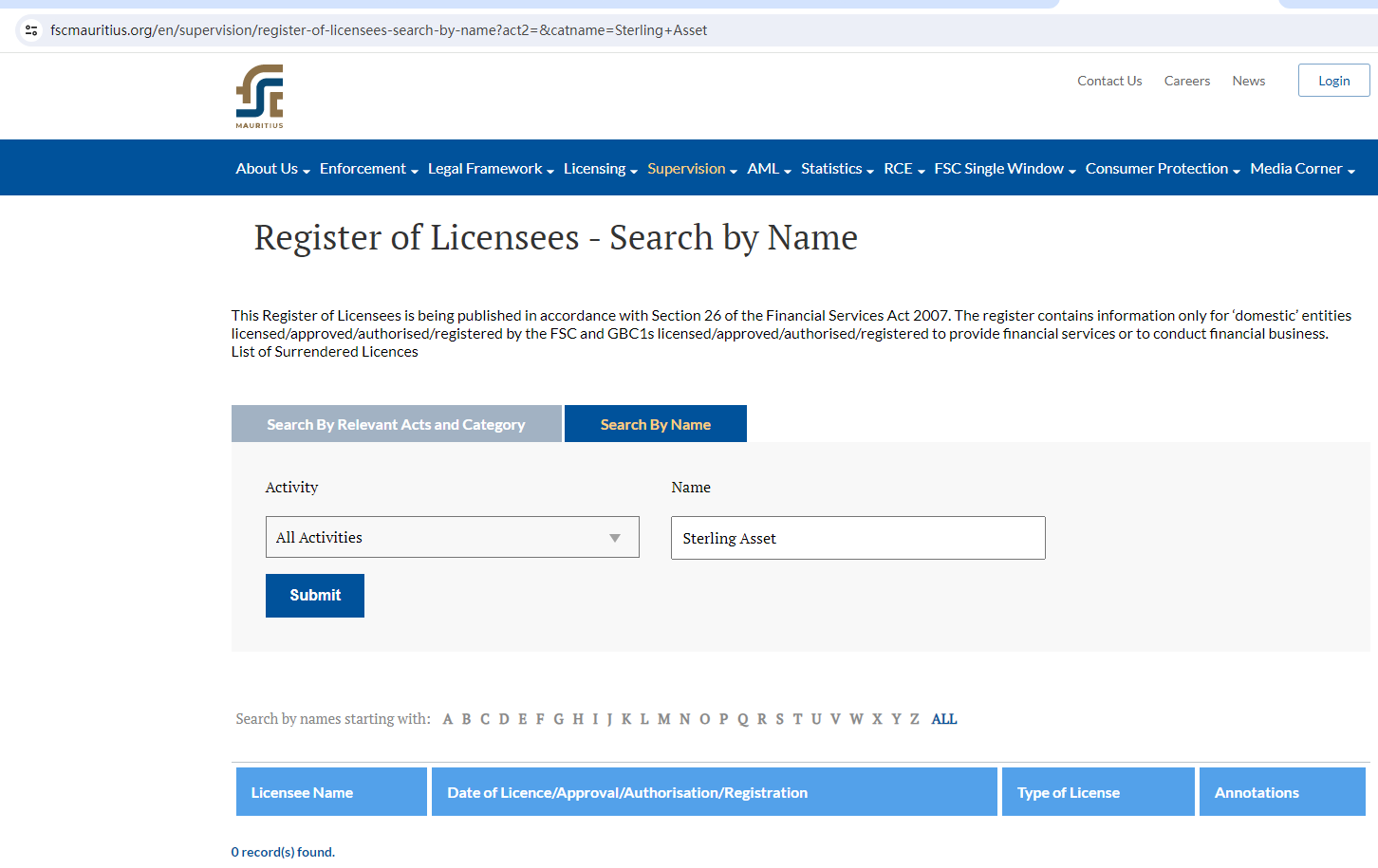The height and width of the screenshot is (868, 1378).
Task: Show ALL licensee names
Action: click(943, 719)
